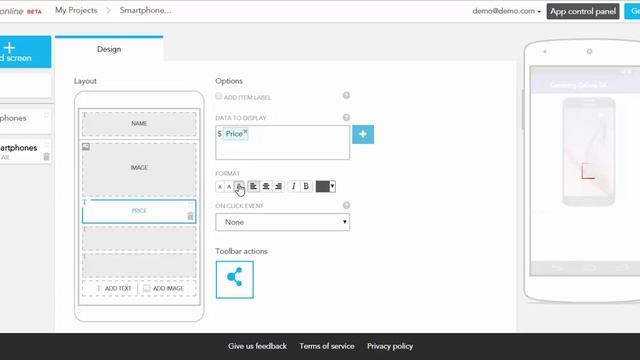Open the On Click Event dropdown
This screenshot has height=360, width=640.
[282, 222]
